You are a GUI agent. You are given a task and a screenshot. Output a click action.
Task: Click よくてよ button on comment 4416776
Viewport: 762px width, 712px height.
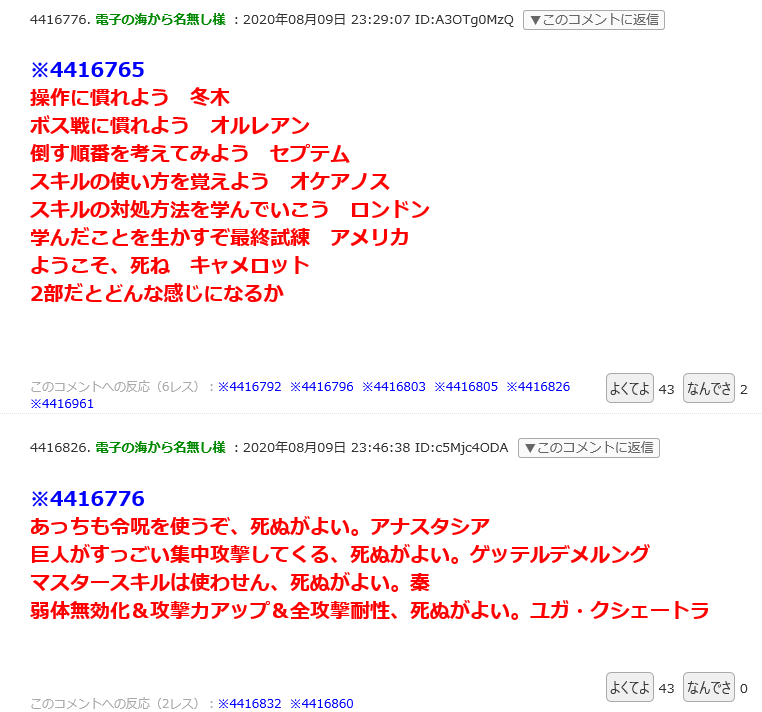(630, 388)
